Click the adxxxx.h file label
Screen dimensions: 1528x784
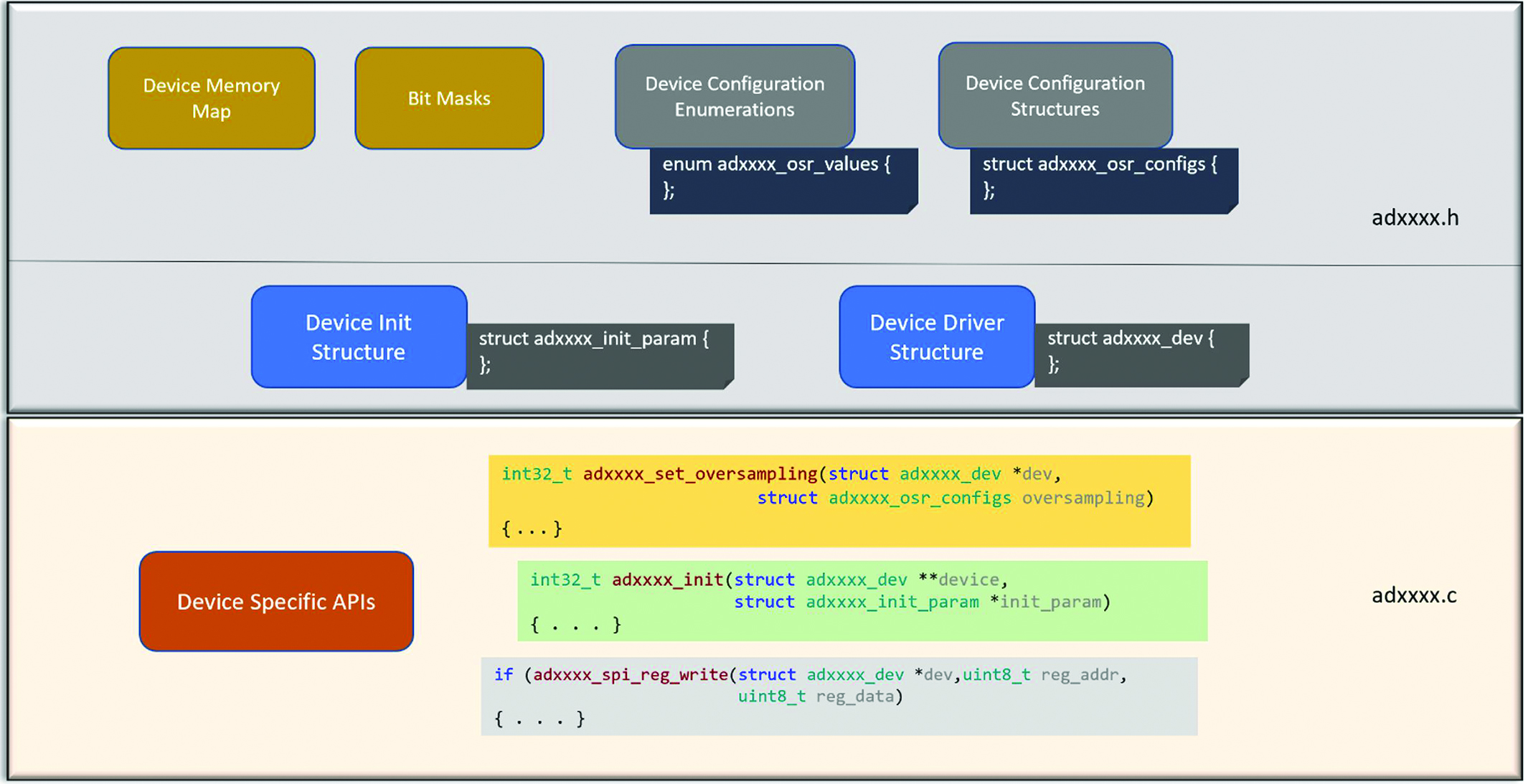(x=1415, y=218)
